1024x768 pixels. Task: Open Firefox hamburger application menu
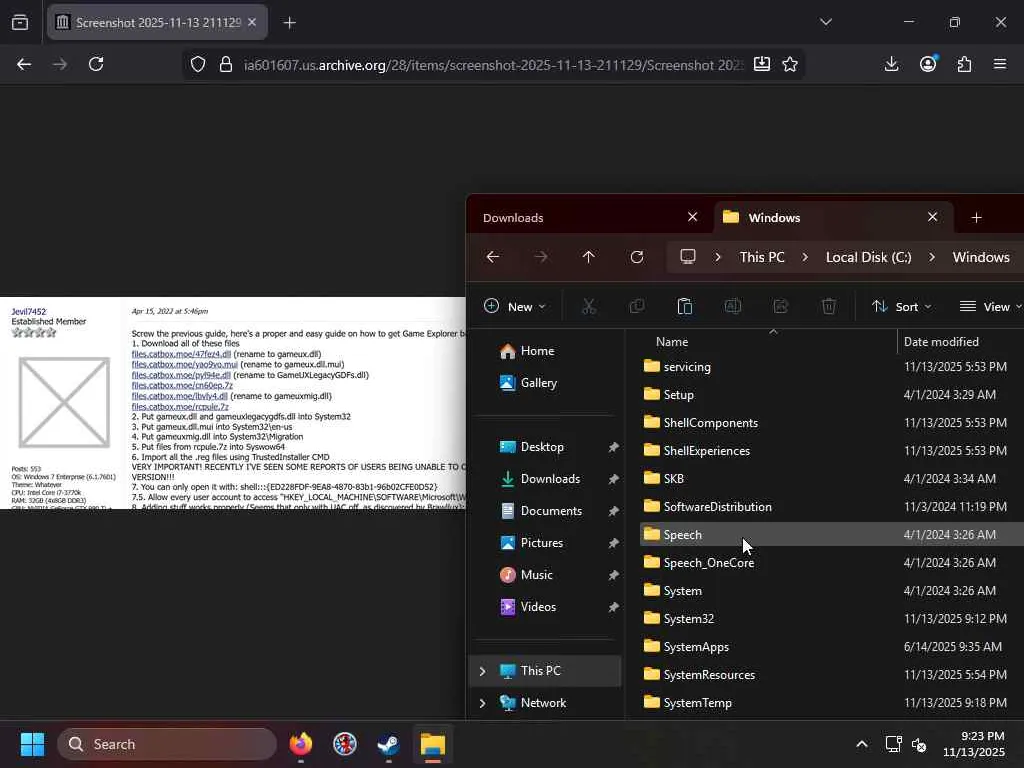pyautogui.click(x=1000, y=64)
